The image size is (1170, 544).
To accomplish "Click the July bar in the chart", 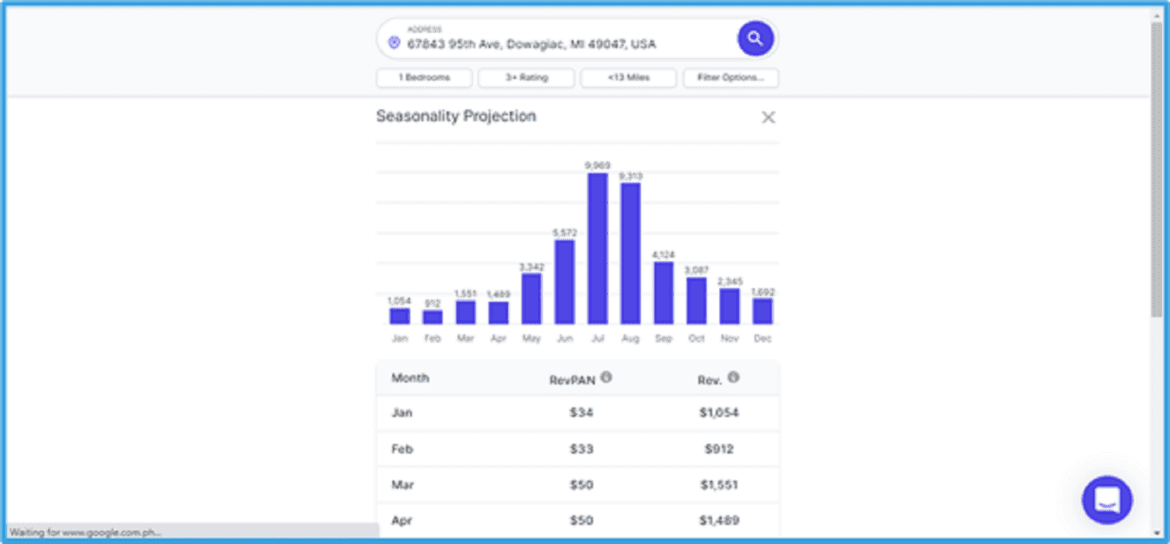I will [598, 248].
